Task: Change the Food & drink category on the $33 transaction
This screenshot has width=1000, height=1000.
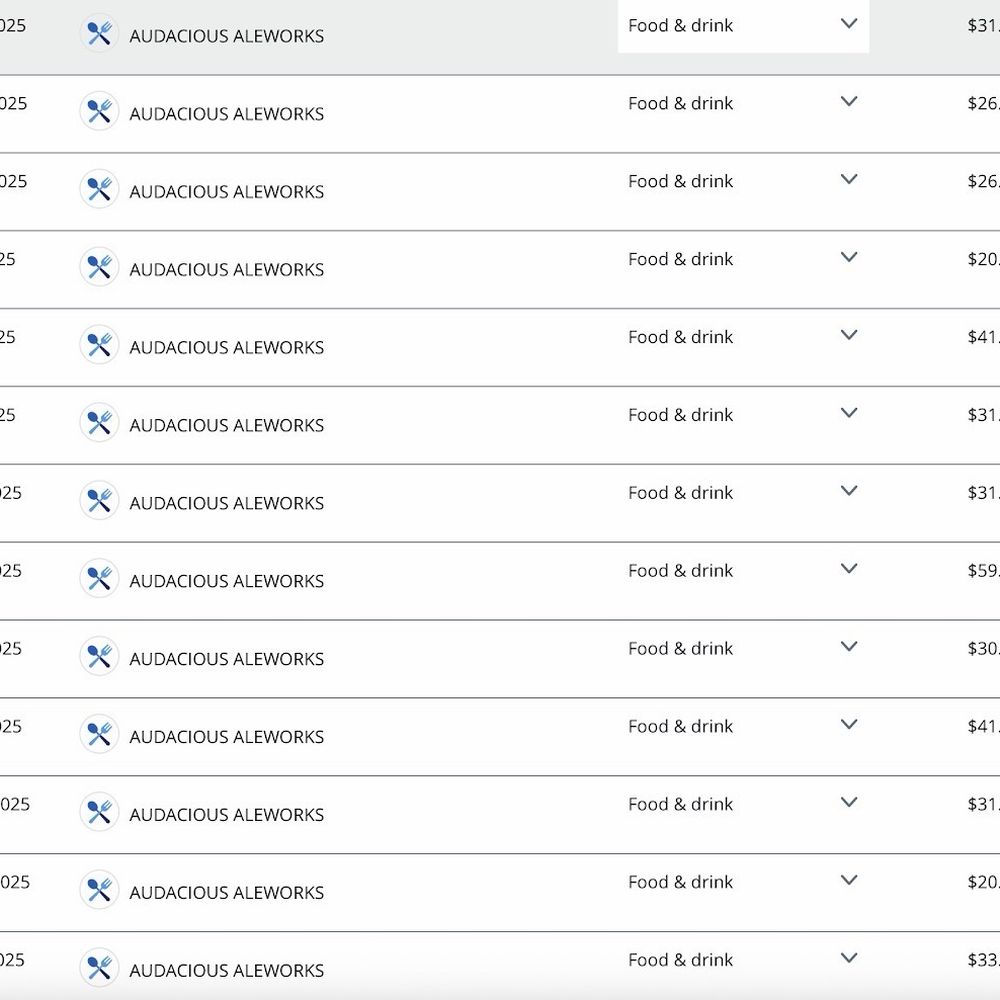Action: [743, 960]
